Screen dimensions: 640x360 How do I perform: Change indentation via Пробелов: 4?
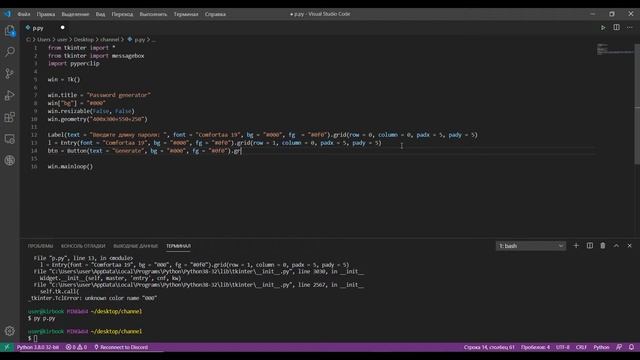(535, 347)
